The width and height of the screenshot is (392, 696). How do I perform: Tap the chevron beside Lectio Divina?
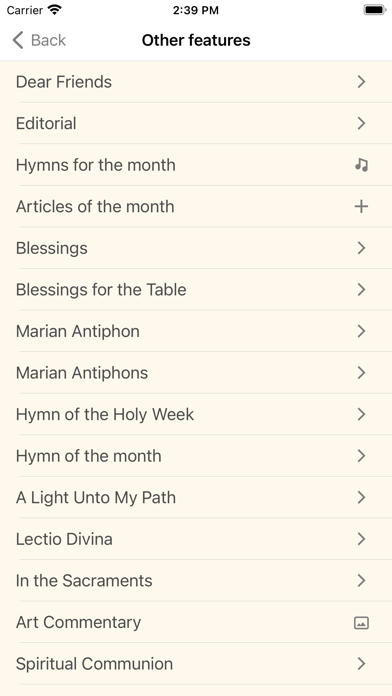click(361, 539)
